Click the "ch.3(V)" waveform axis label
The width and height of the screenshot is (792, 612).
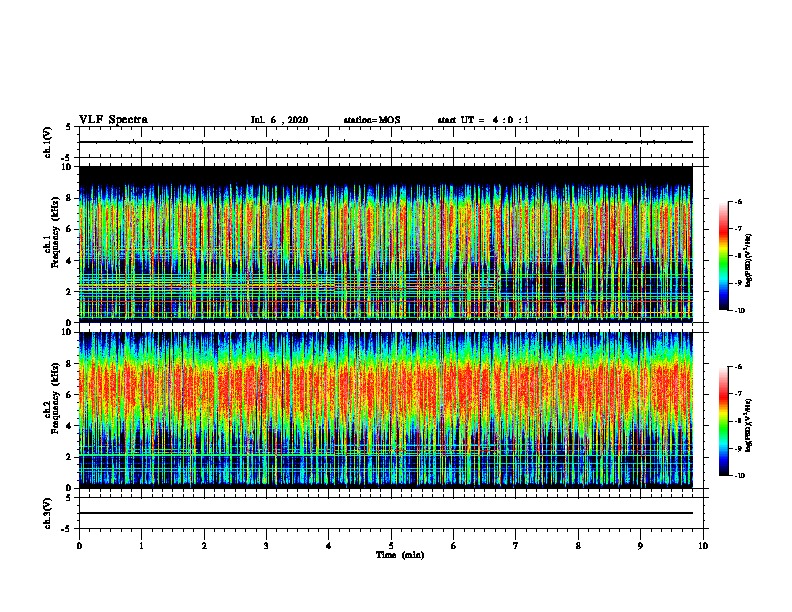tap(47, 513)
